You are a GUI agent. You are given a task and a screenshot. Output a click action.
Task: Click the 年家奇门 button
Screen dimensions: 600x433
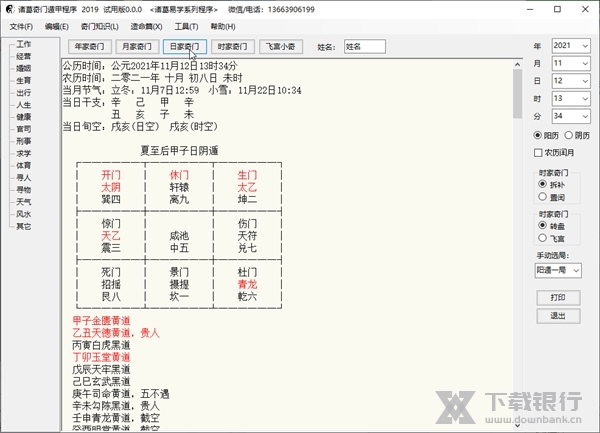tap(90, 47)
